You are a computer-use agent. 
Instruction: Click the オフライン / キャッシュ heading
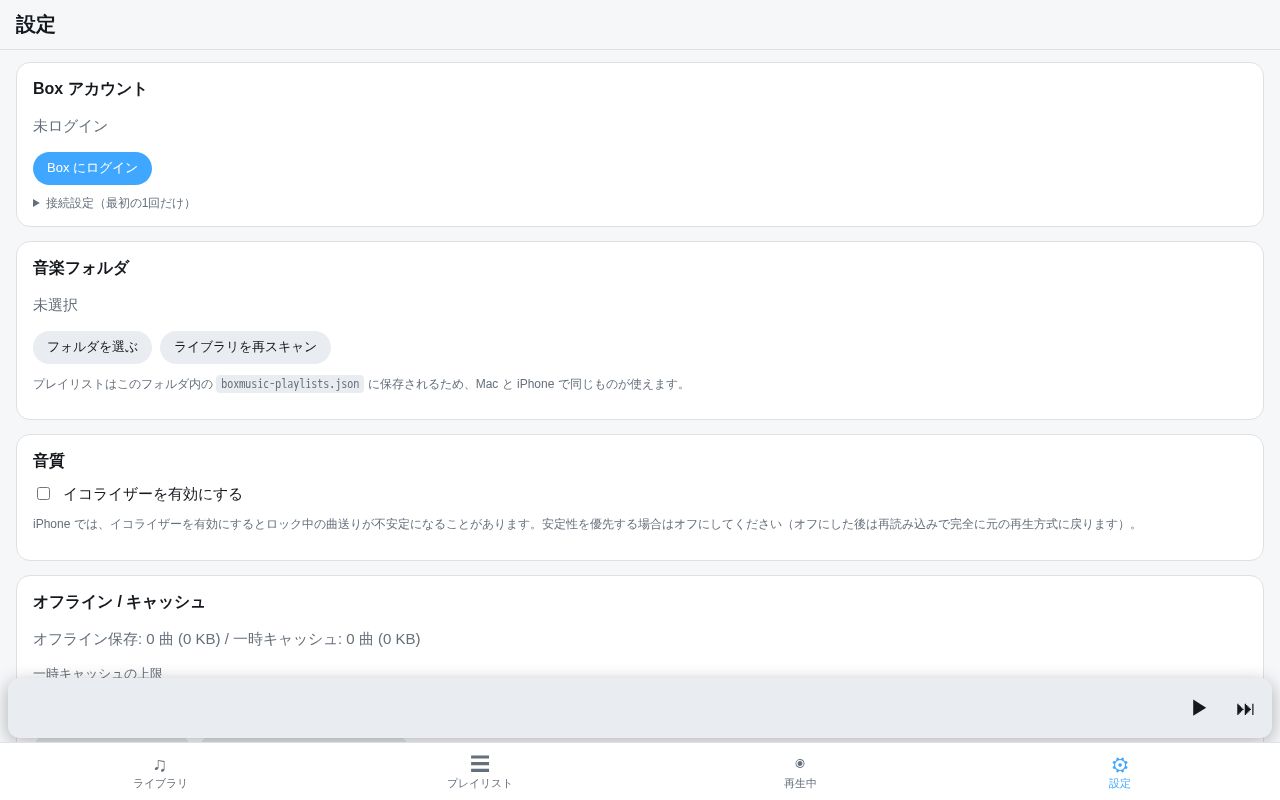[119, 602]
